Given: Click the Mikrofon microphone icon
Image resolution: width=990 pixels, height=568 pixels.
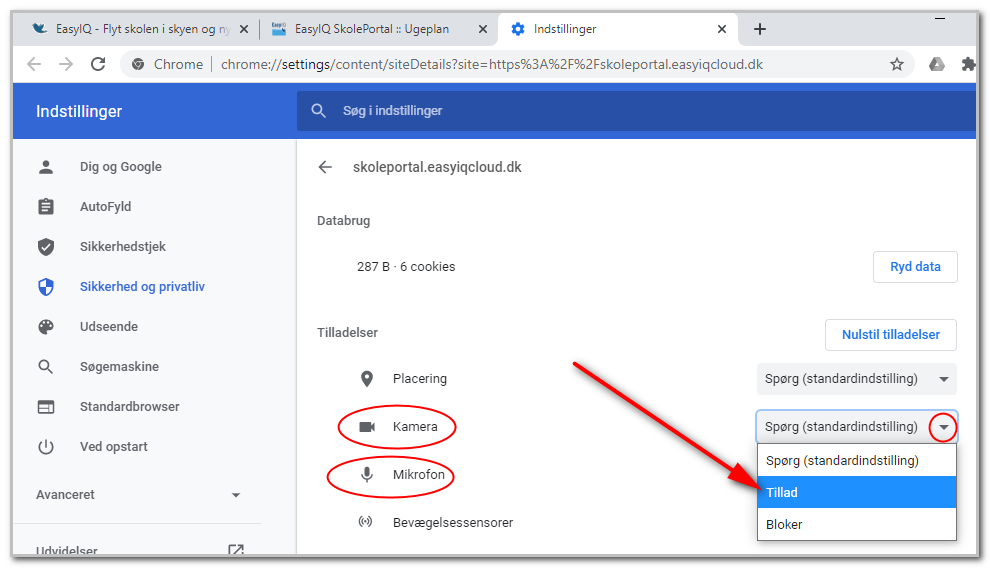Looking at the screenshot, I should point(367,475).
